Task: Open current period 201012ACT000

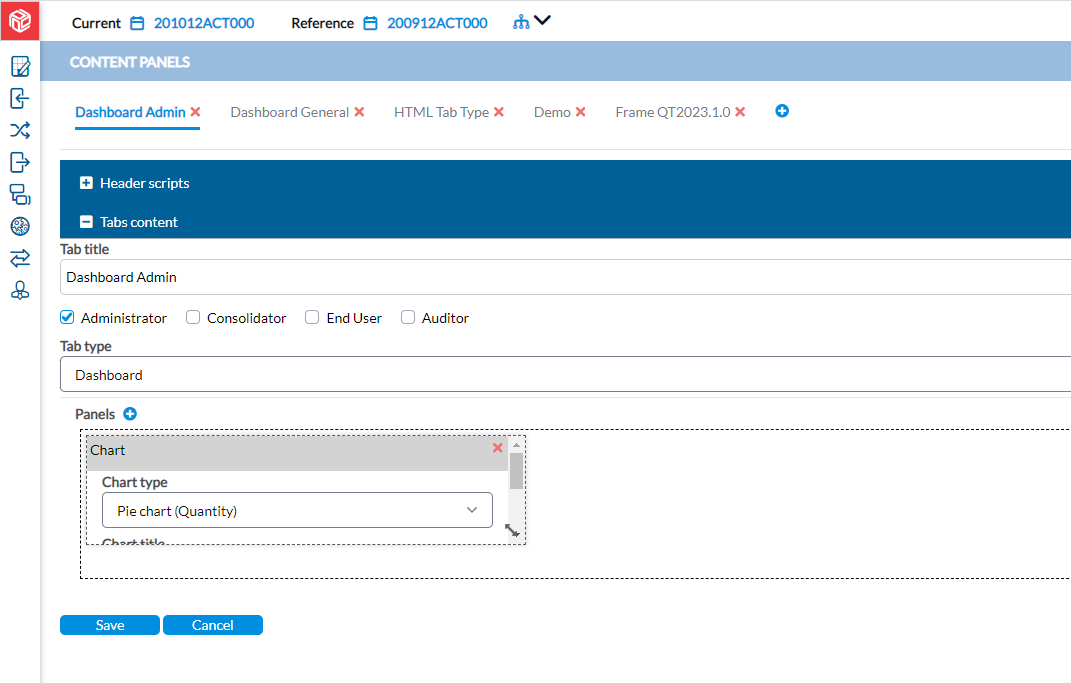Action: tap(204, 23)
